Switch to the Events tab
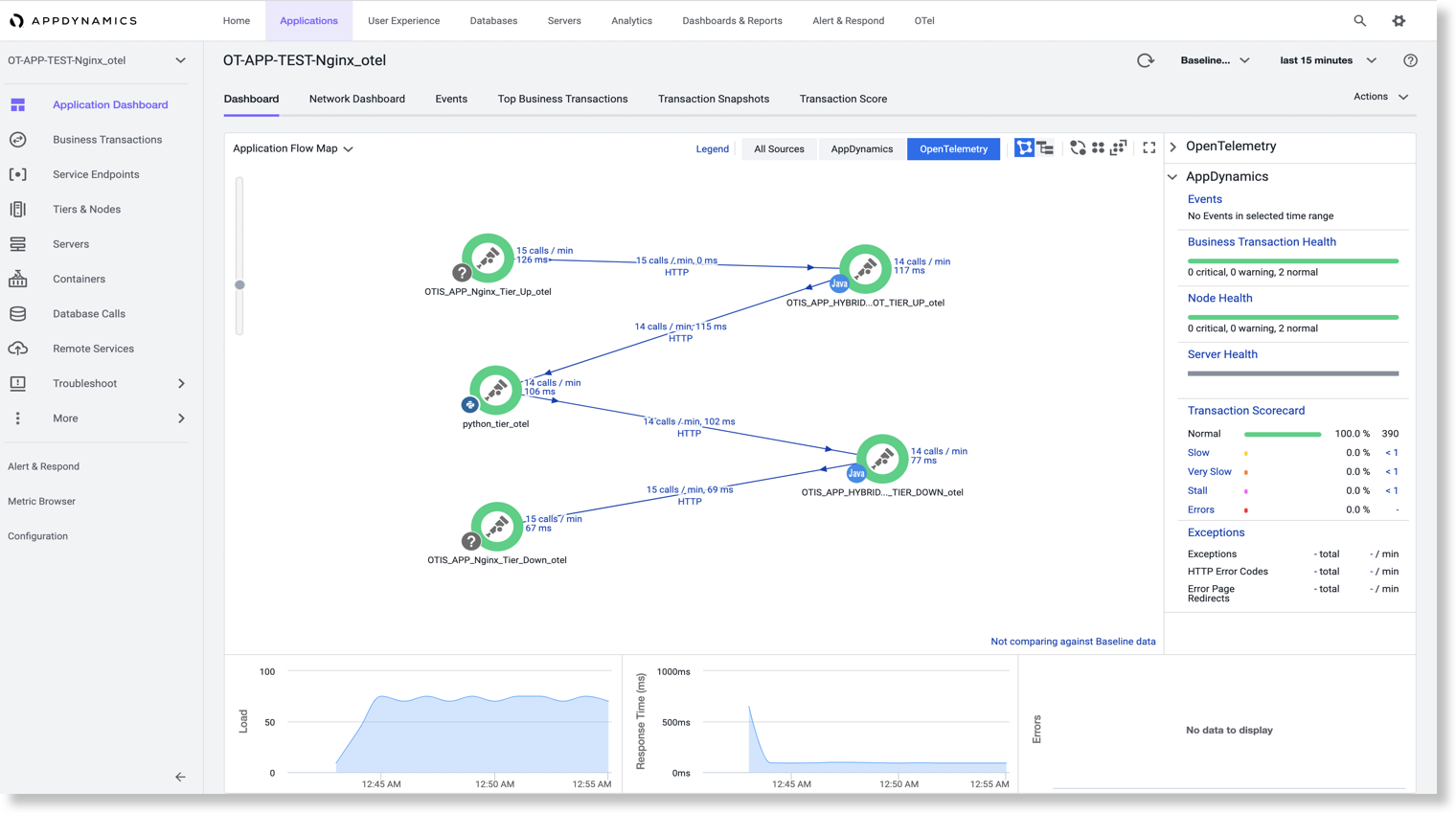The image size is (1456, 813). click(x=451, y=99)
